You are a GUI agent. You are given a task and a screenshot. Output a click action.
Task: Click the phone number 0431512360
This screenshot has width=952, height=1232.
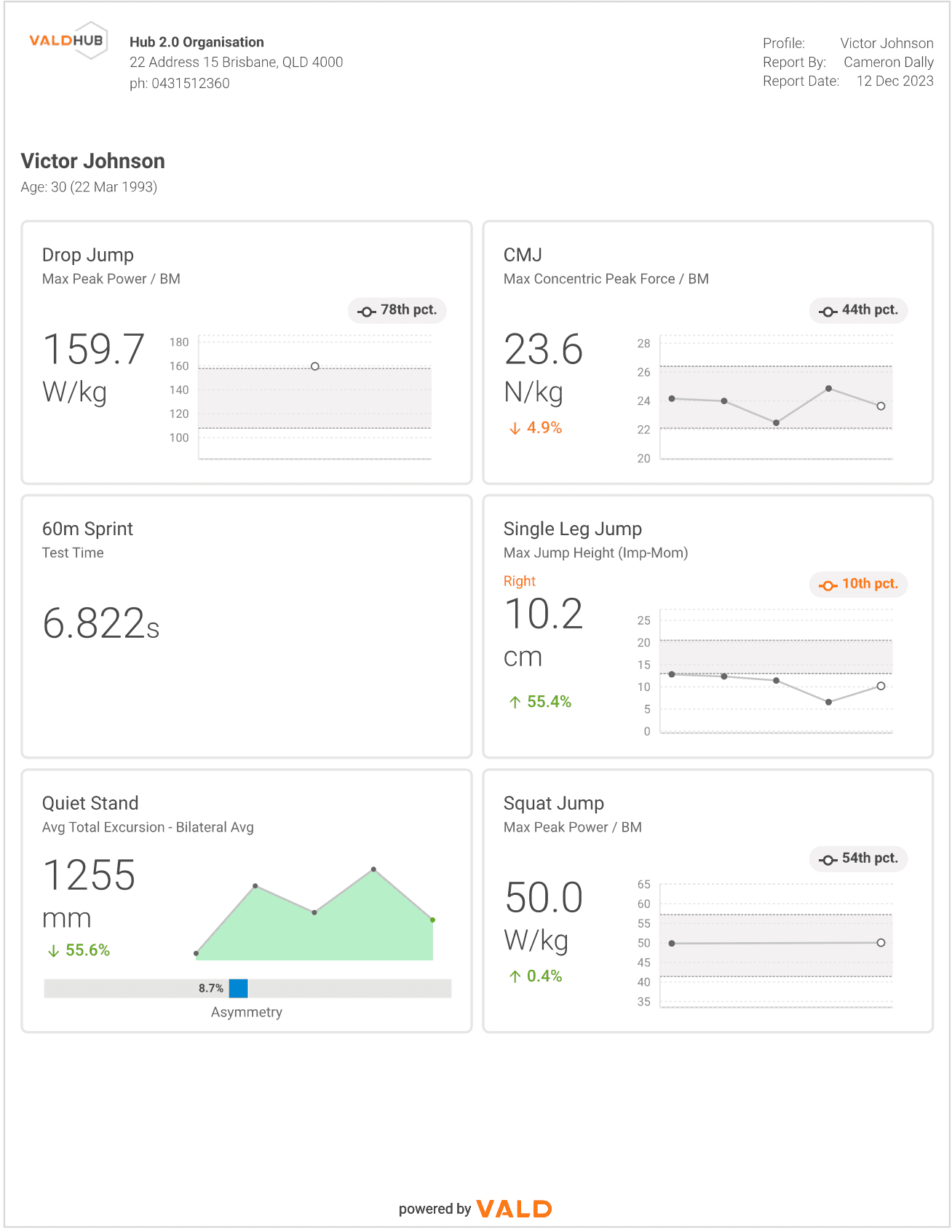pos(180,84)
